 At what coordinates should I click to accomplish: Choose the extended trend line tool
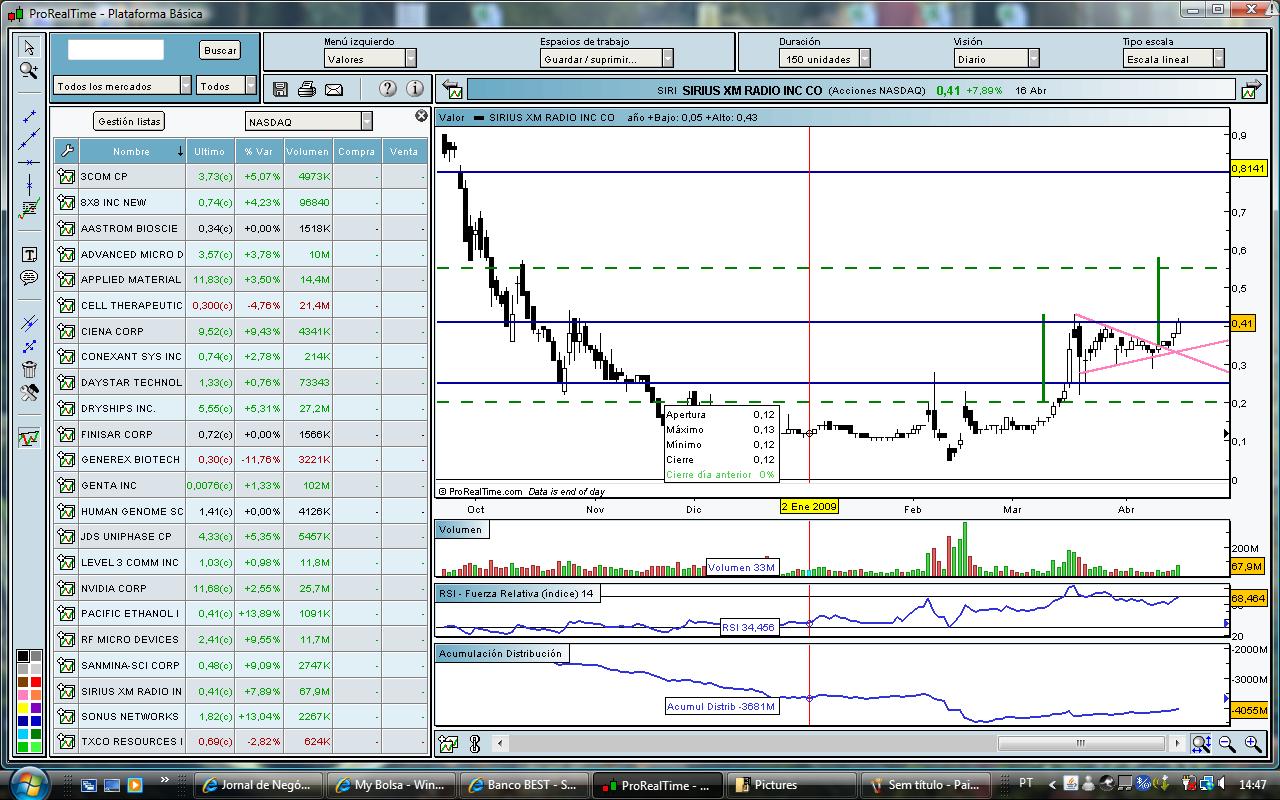[29, 139]
